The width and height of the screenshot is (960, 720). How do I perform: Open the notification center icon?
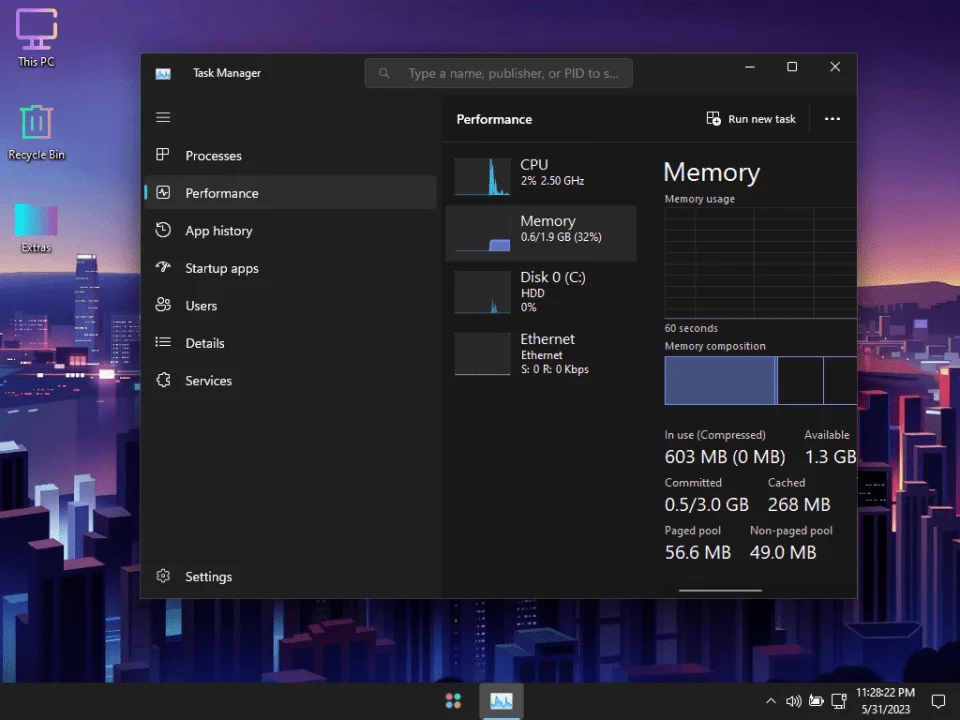[x=938, y=701]
